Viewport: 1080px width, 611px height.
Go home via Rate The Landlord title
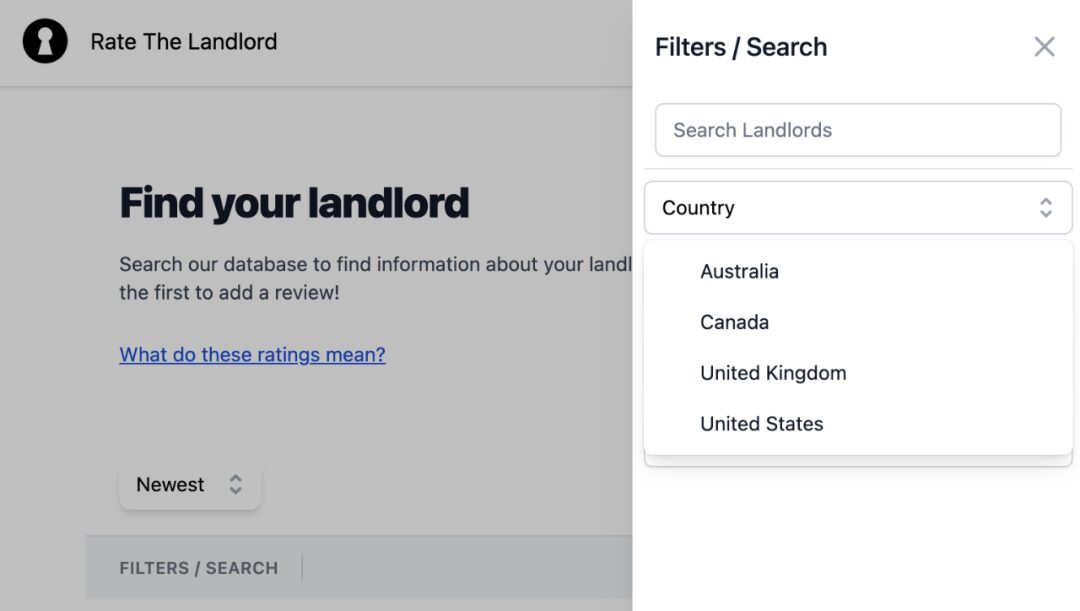pos(184,41)
